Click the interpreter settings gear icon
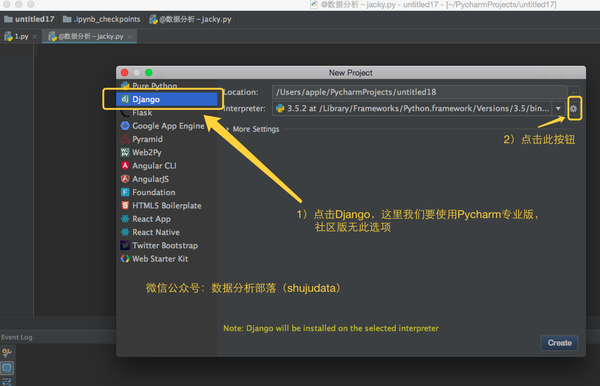The height and width of the screenshot is (386, 600). point(573,109)
